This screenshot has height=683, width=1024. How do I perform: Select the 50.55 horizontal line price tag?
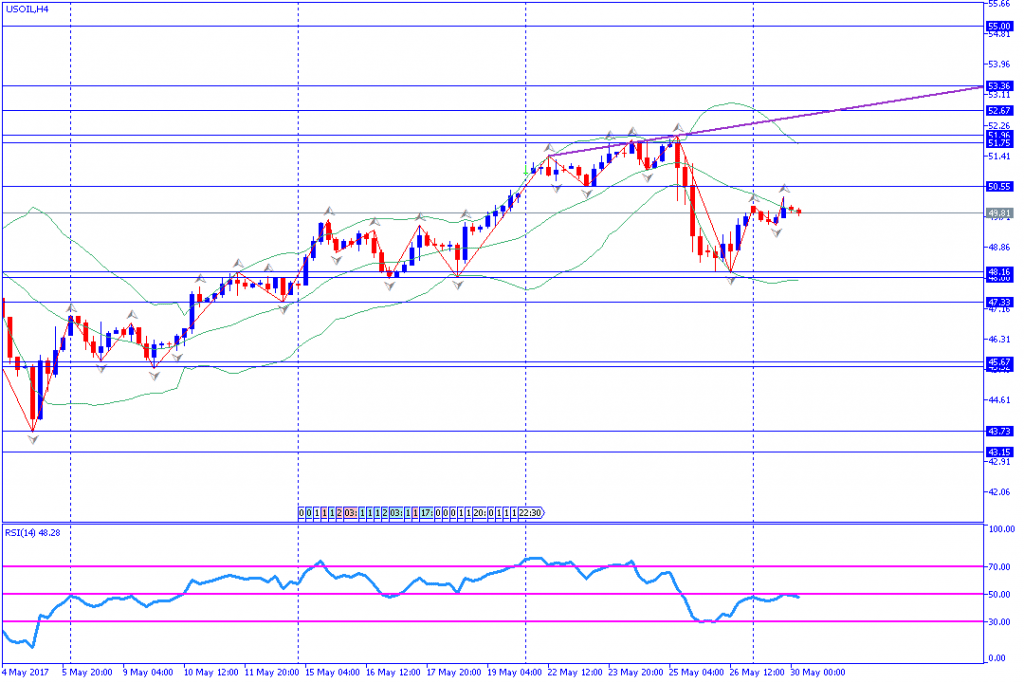click(999, 186)
